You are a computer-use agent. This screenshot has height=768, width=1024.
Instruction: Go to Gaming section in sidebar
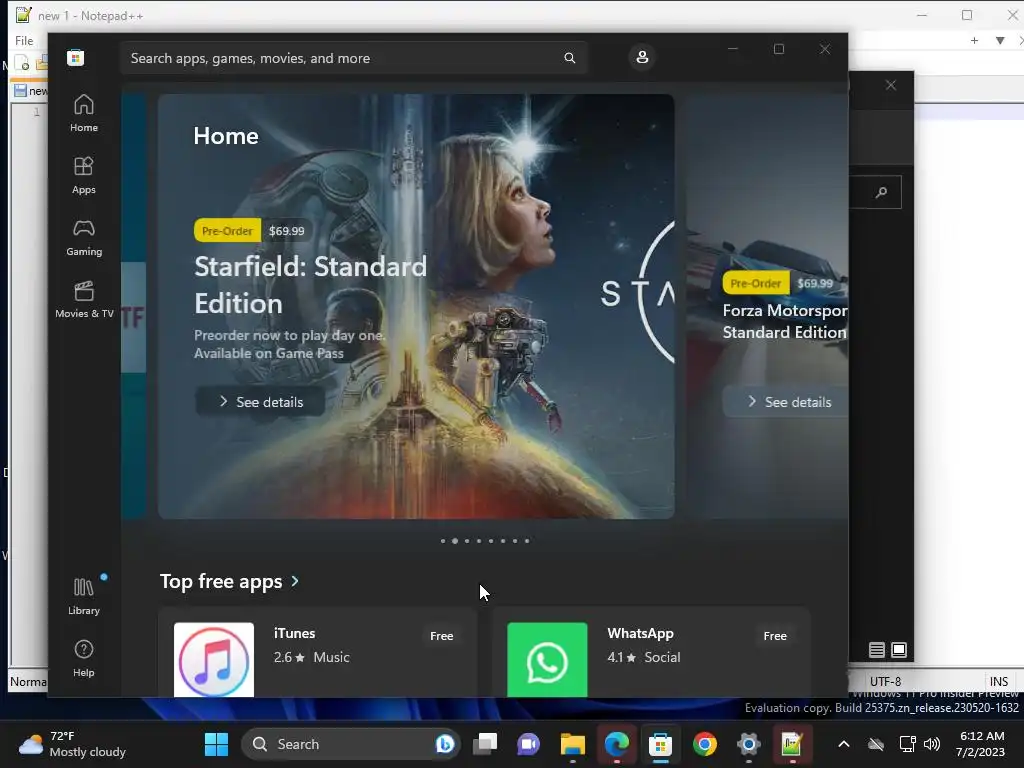pyautogui.click(x=84, y=238)
